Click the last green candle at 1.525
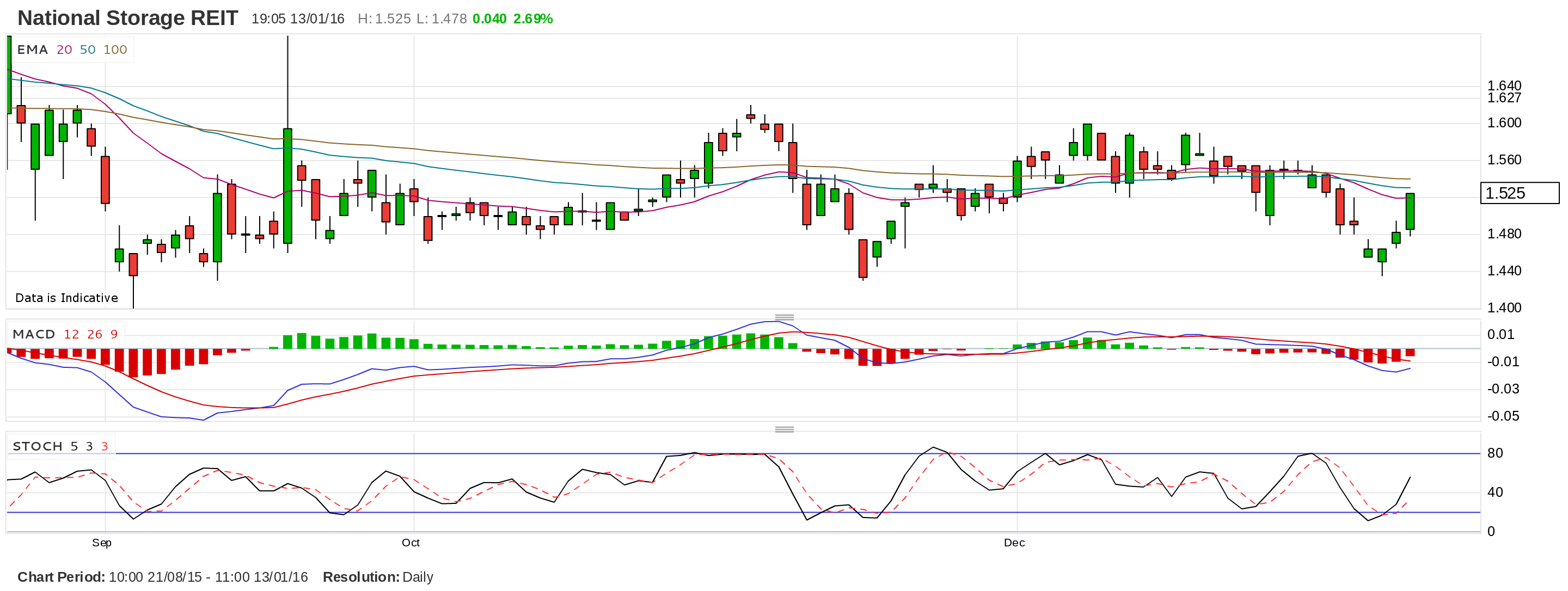This screenshot has height=591, width=1568. click(x=1410, y=211)
